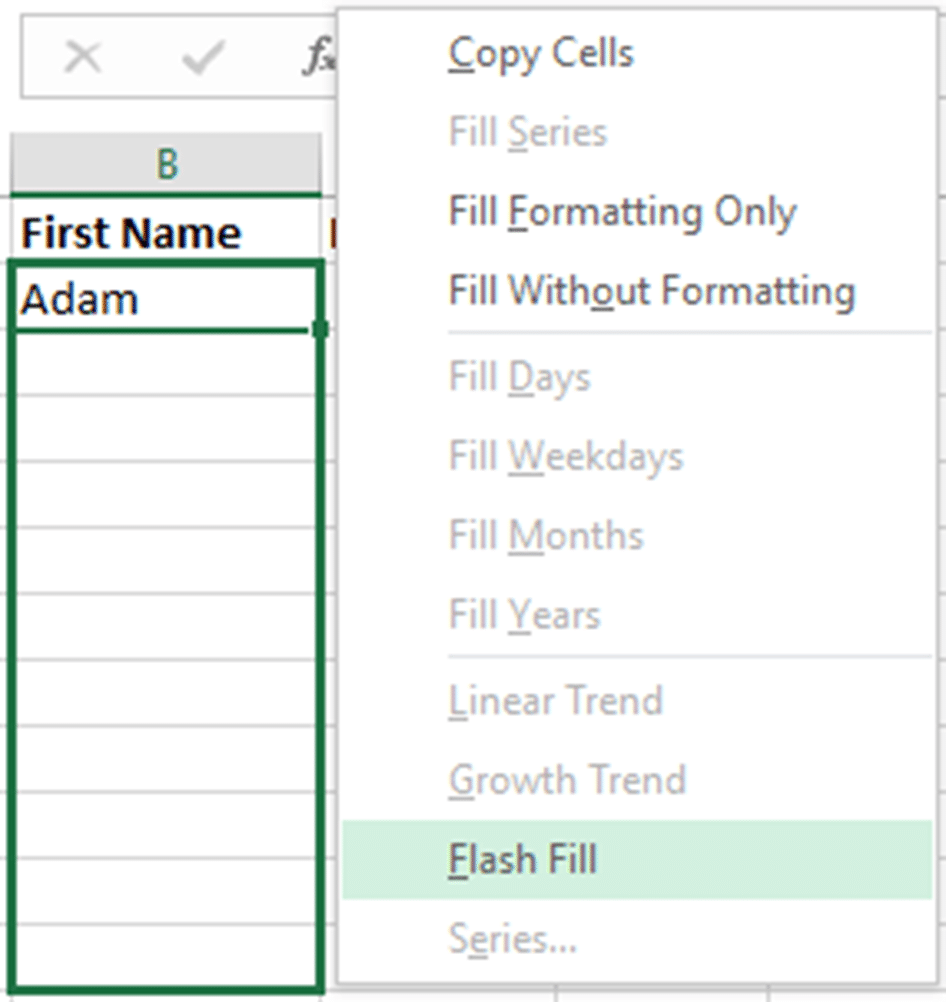The width and height of the screenshot is (946, 1002).
Task: Click the fill handle at cell corner
Action: click(x=321, y=329)
